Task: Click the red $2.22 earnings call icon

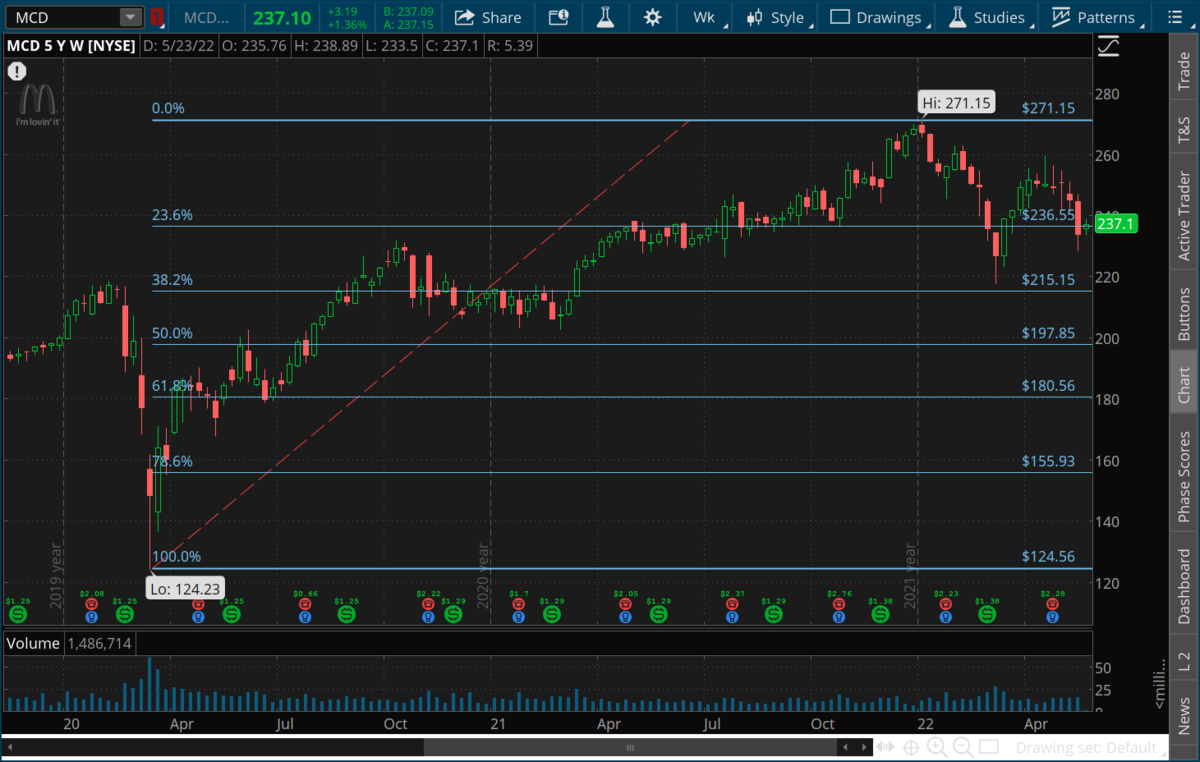Action: pos(429,605)
